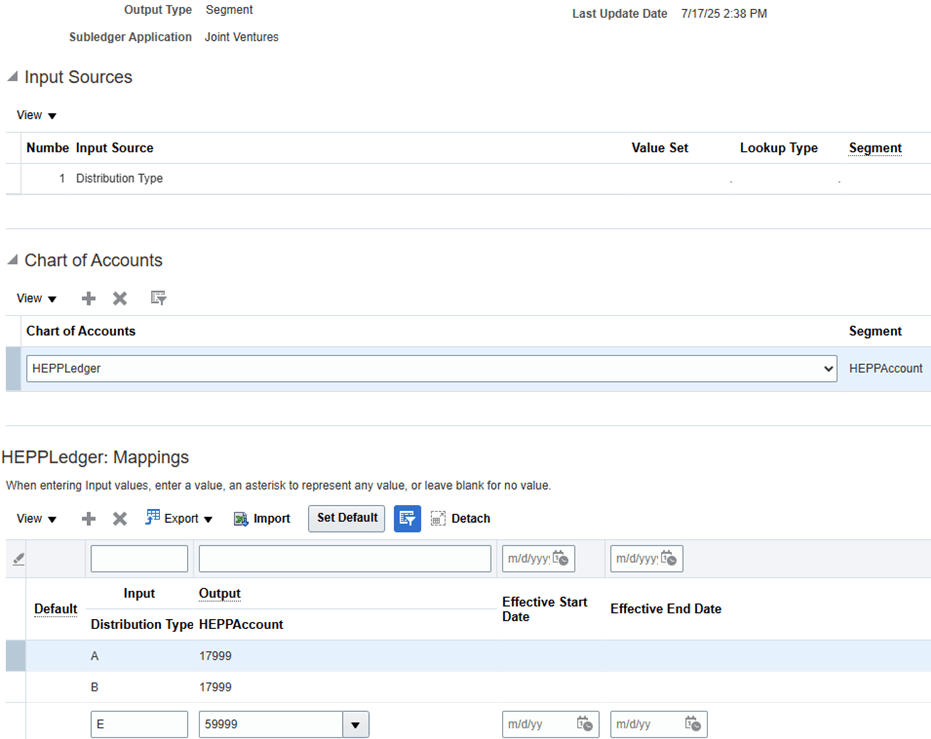Delete the selected mapping row
This screenshot has width=931, height=739.
[118, 518]
